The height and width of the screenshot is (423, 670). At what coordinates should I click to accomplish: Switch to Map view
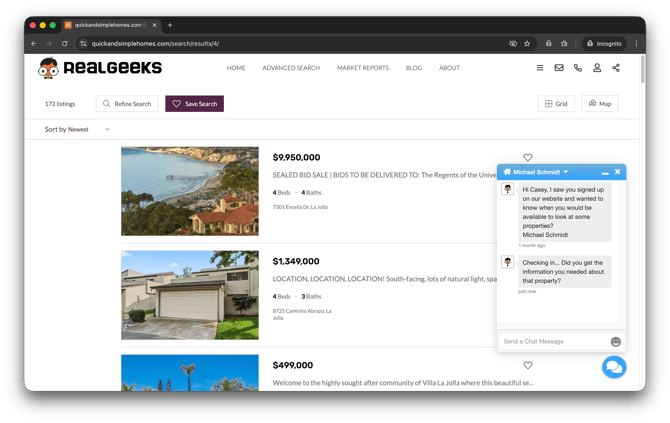(600, 104)
